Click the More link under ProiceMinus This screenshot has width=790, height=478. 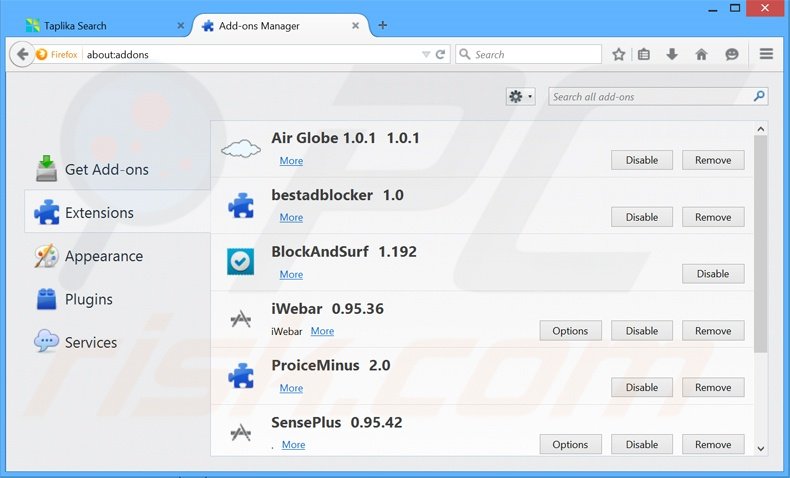pos(291,388)
